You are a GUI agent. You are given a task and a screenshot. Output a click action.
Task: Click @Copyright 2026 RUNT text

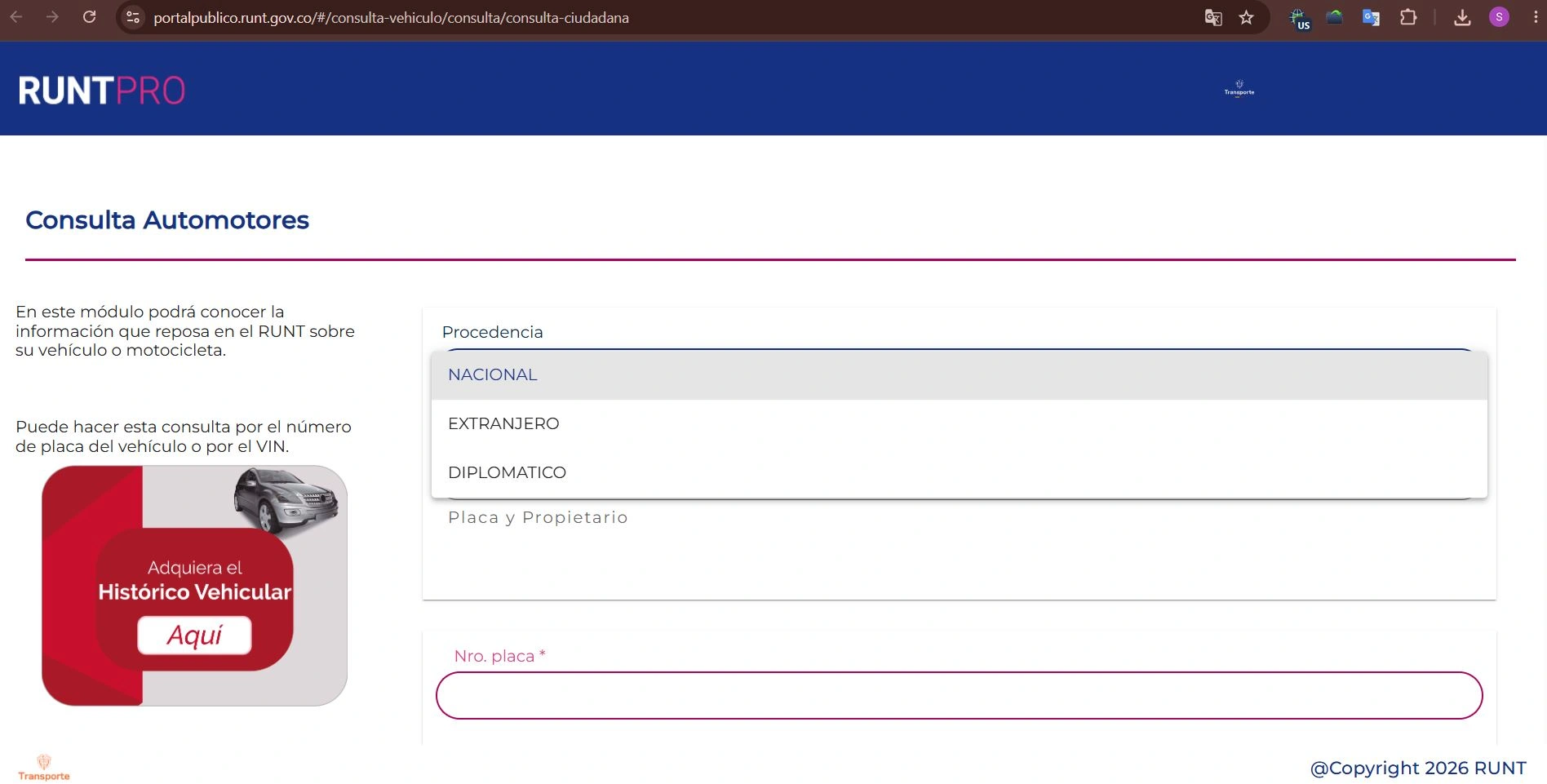1418,768
